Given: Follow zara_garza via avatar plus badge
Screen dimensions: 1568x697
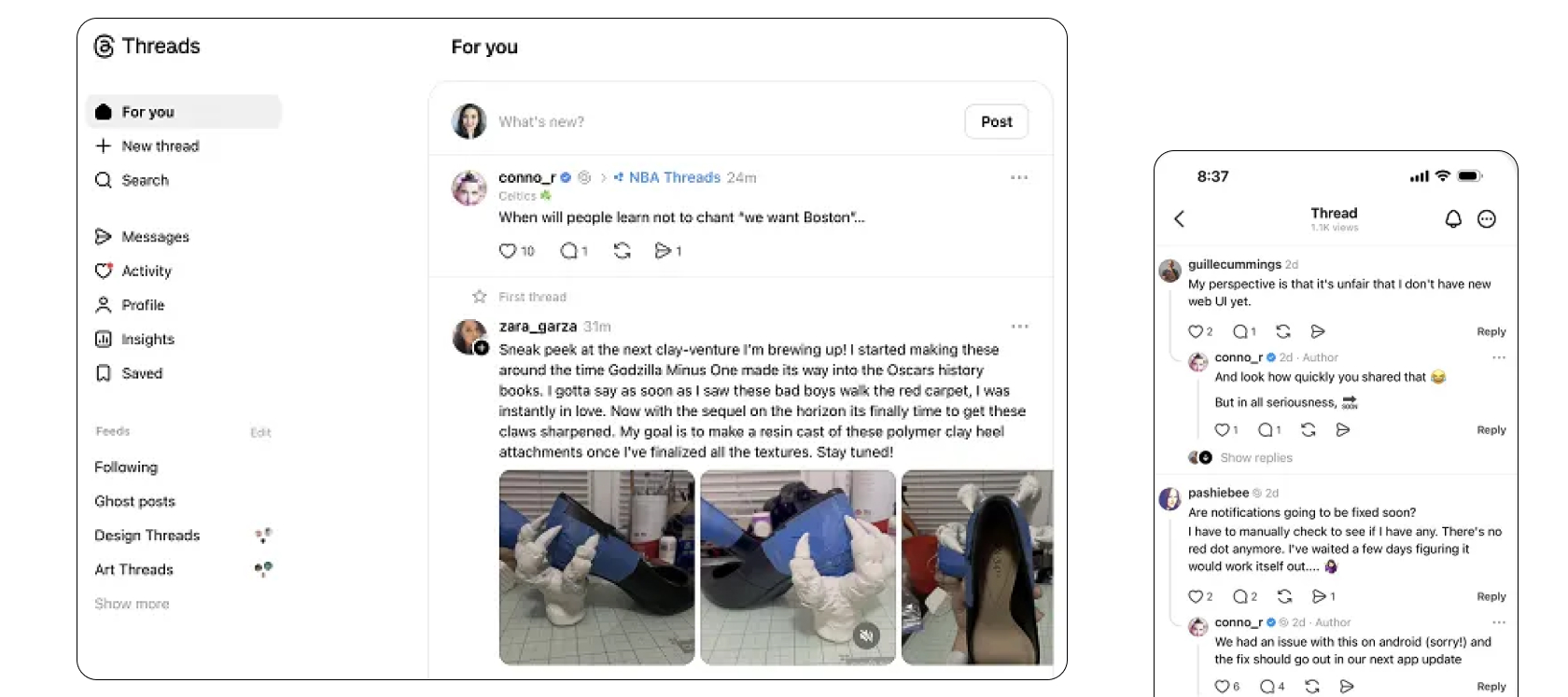Looking at the screenshot, I should [482, 348].
